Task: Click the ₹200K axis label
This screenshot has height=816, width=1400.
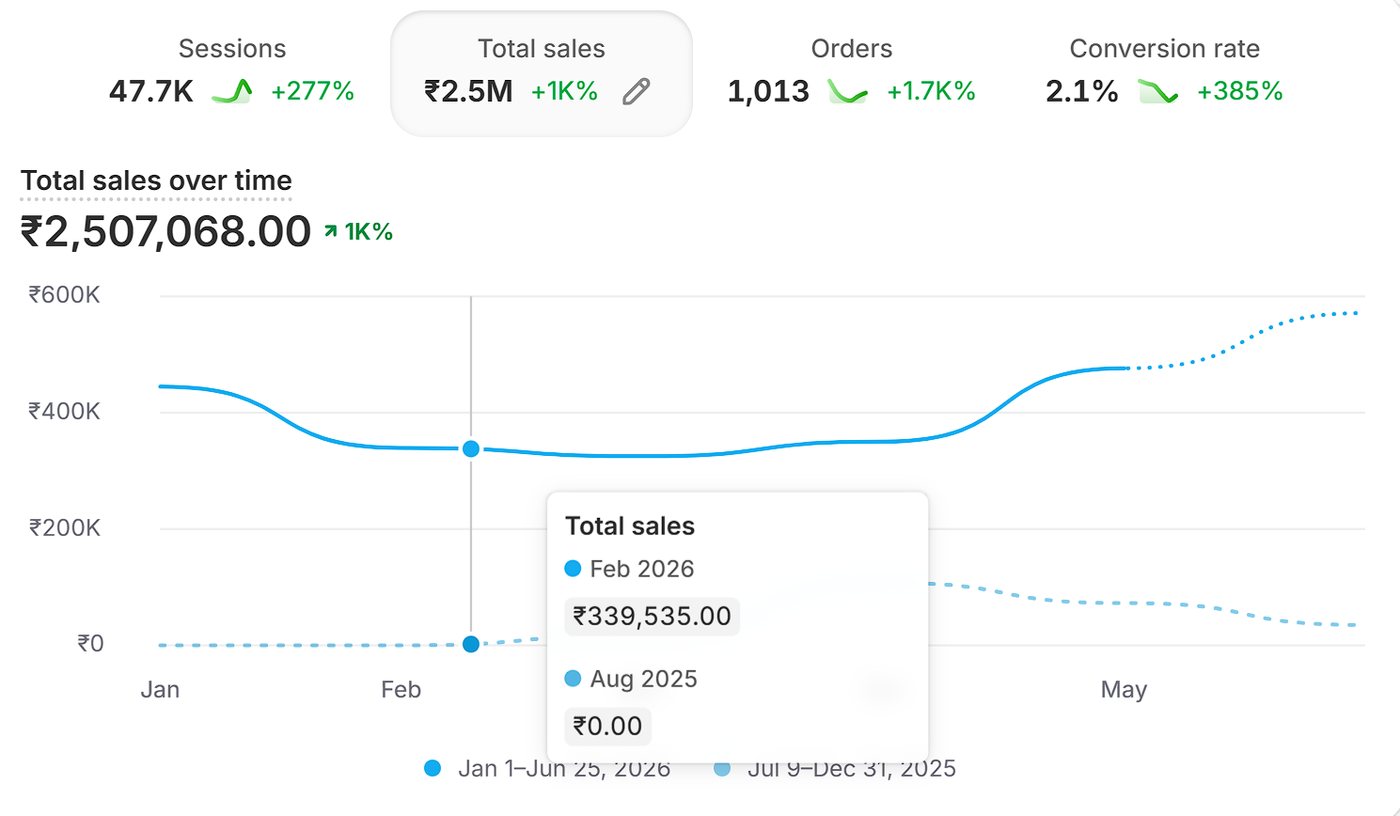Action: tap(65, 528)
